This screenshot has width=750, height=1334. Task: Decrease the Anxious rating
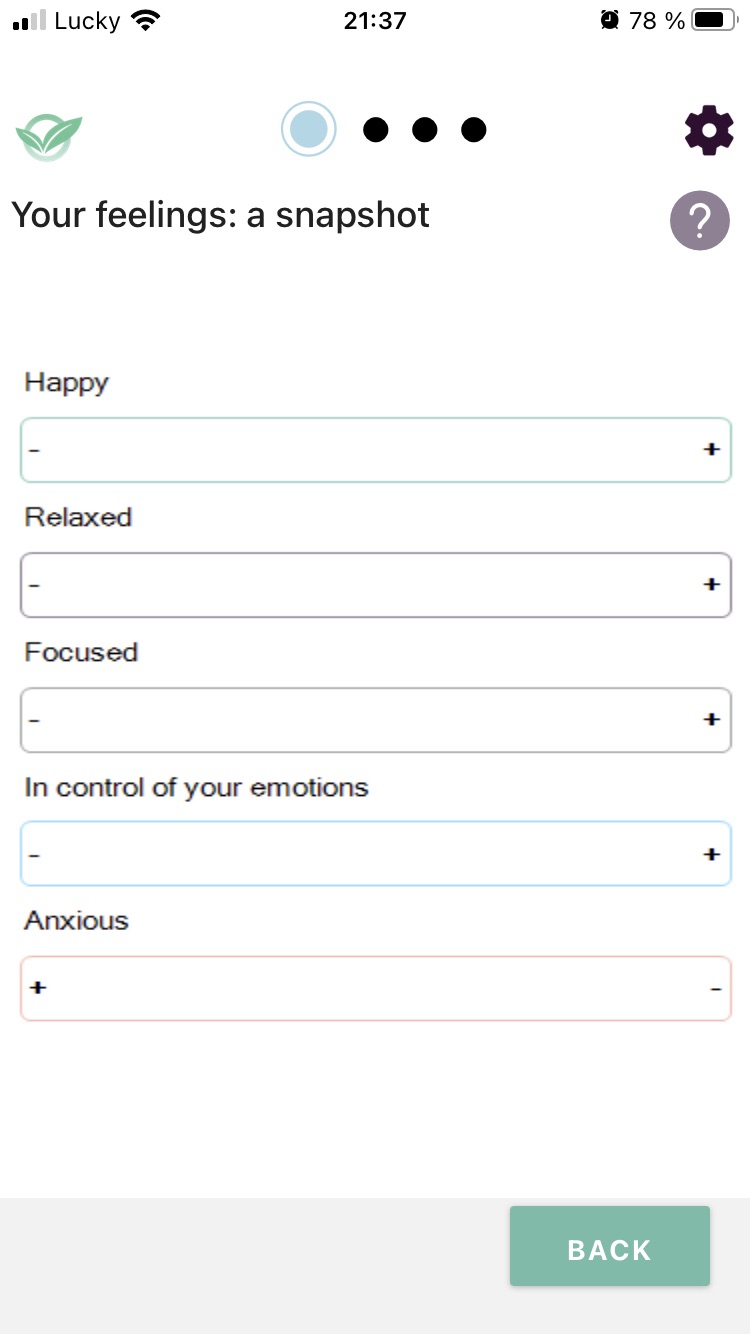coord(714,987)
